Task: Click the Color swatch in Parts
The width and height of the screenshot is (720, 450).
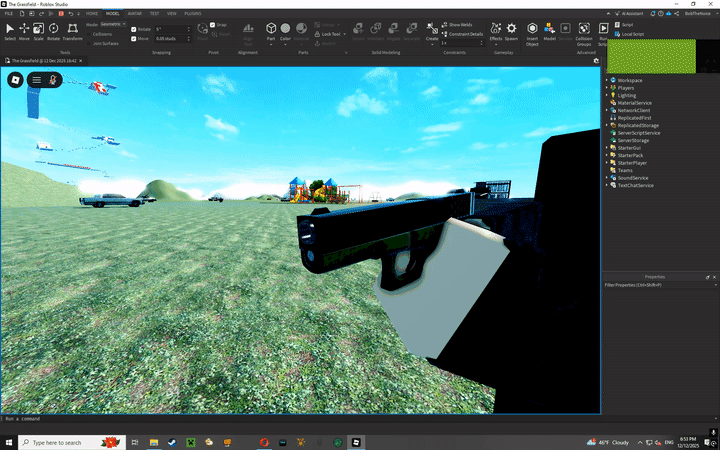Action: [x=285, y=31]
